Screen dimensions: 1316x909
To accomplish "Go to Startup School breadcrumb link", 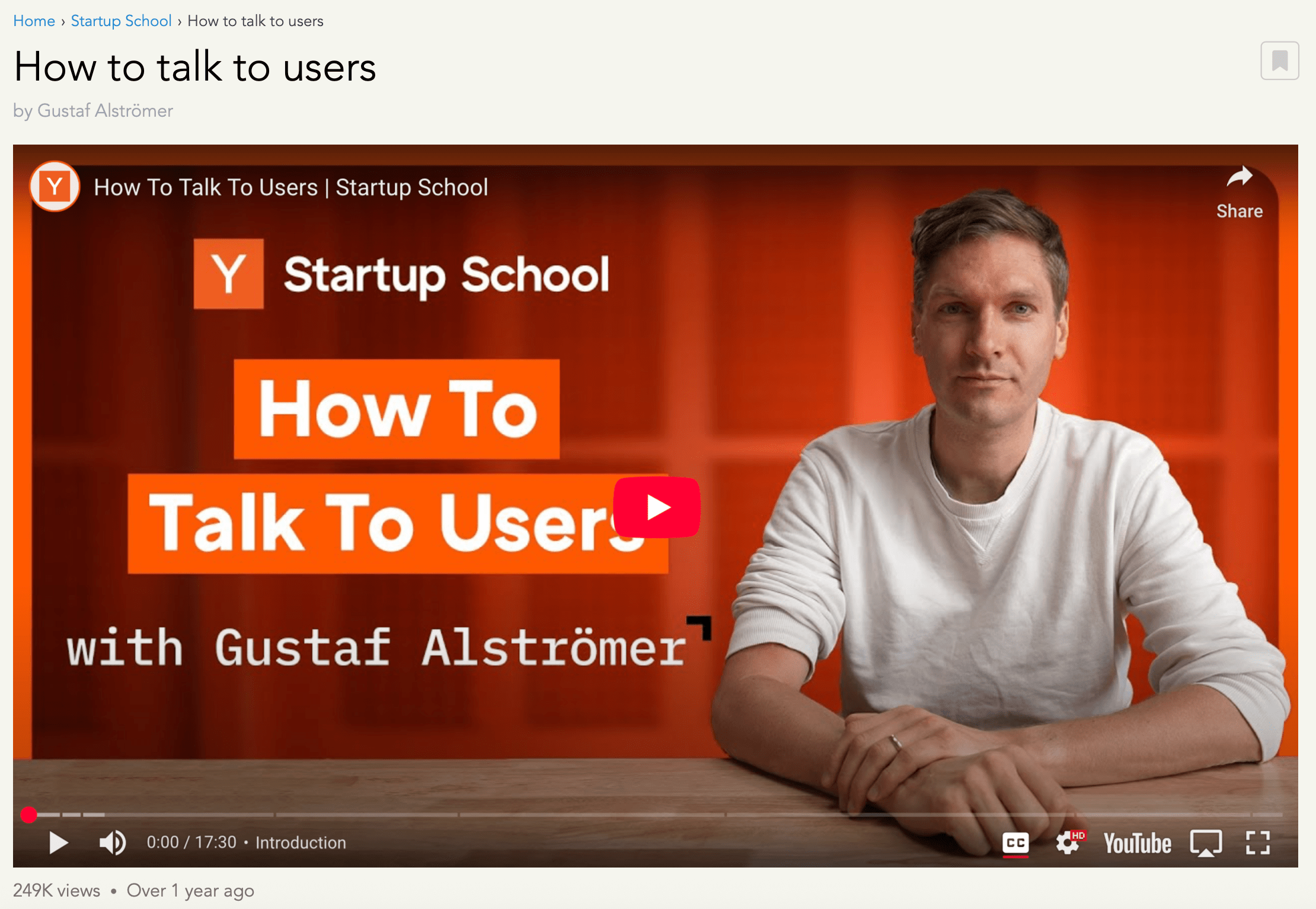I will [x=121, y=21].
